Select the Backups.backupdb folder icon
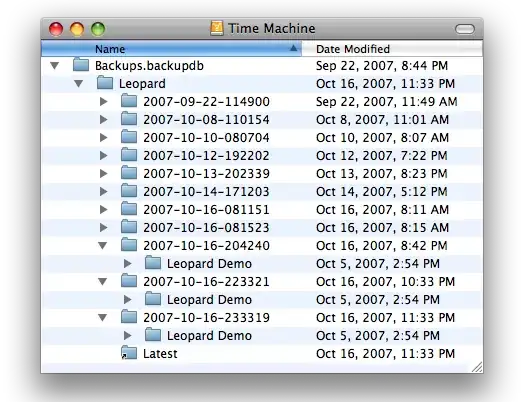524x402 pixels. [81, 65]
